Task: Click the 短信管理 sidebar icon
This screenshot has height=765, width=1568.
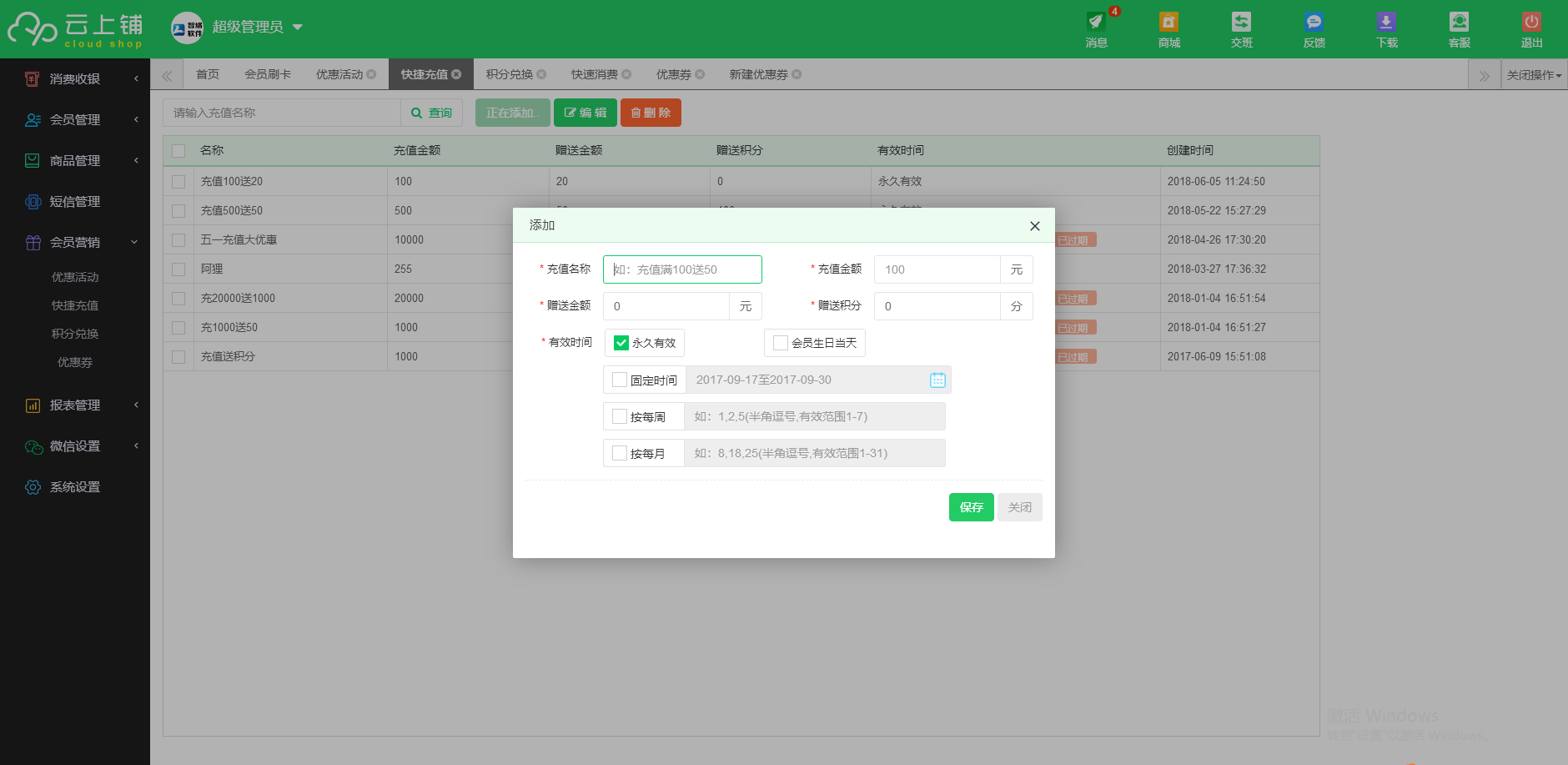Action: pyautogui.click(x=33, y=201)
